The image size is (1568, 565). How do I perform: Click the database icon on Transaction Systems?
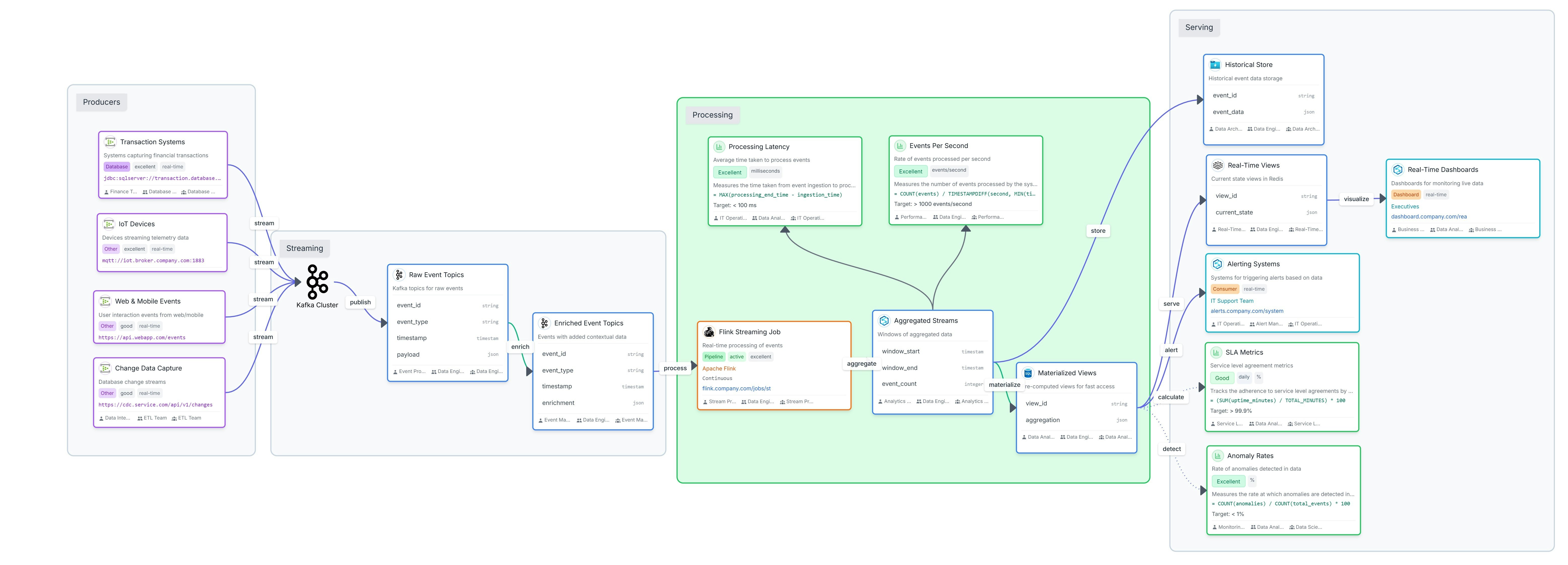(x=110, y=142)
